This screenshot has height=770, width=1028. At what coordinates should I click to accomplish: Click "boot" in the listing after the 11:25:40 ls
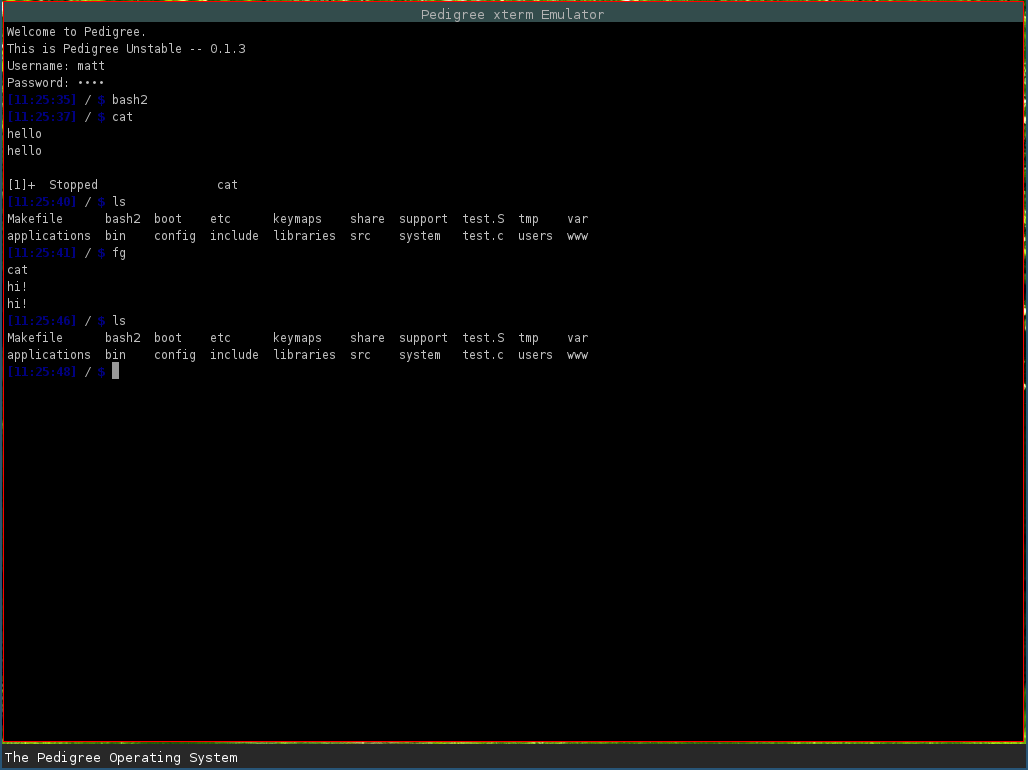click(x=168, y=219)
